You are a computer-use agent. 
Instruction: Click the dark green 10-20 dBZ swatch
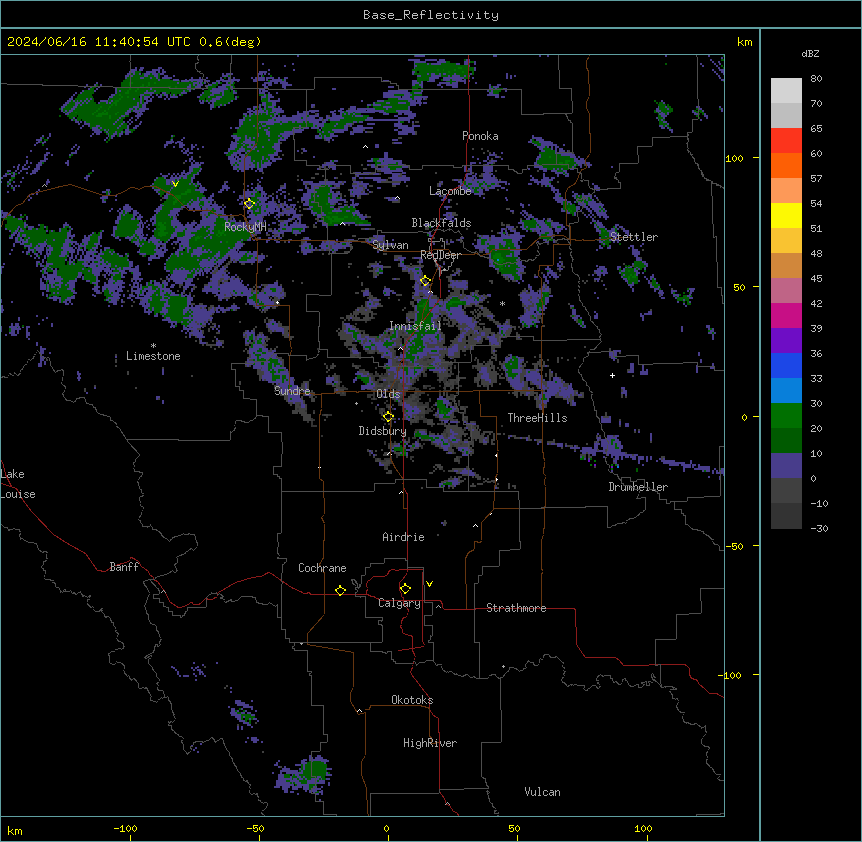(786, 441)
